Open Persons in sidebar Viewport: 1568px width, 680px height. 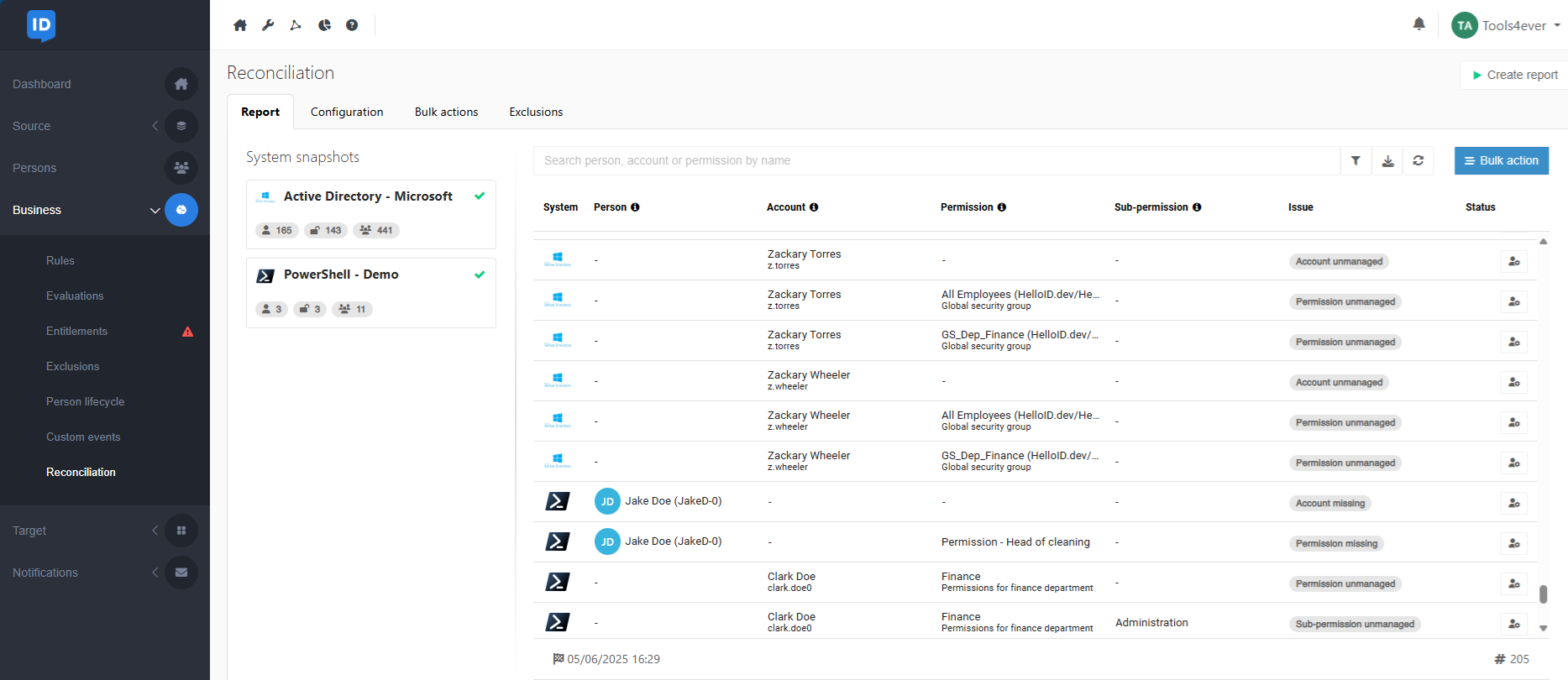pos(34,168)
